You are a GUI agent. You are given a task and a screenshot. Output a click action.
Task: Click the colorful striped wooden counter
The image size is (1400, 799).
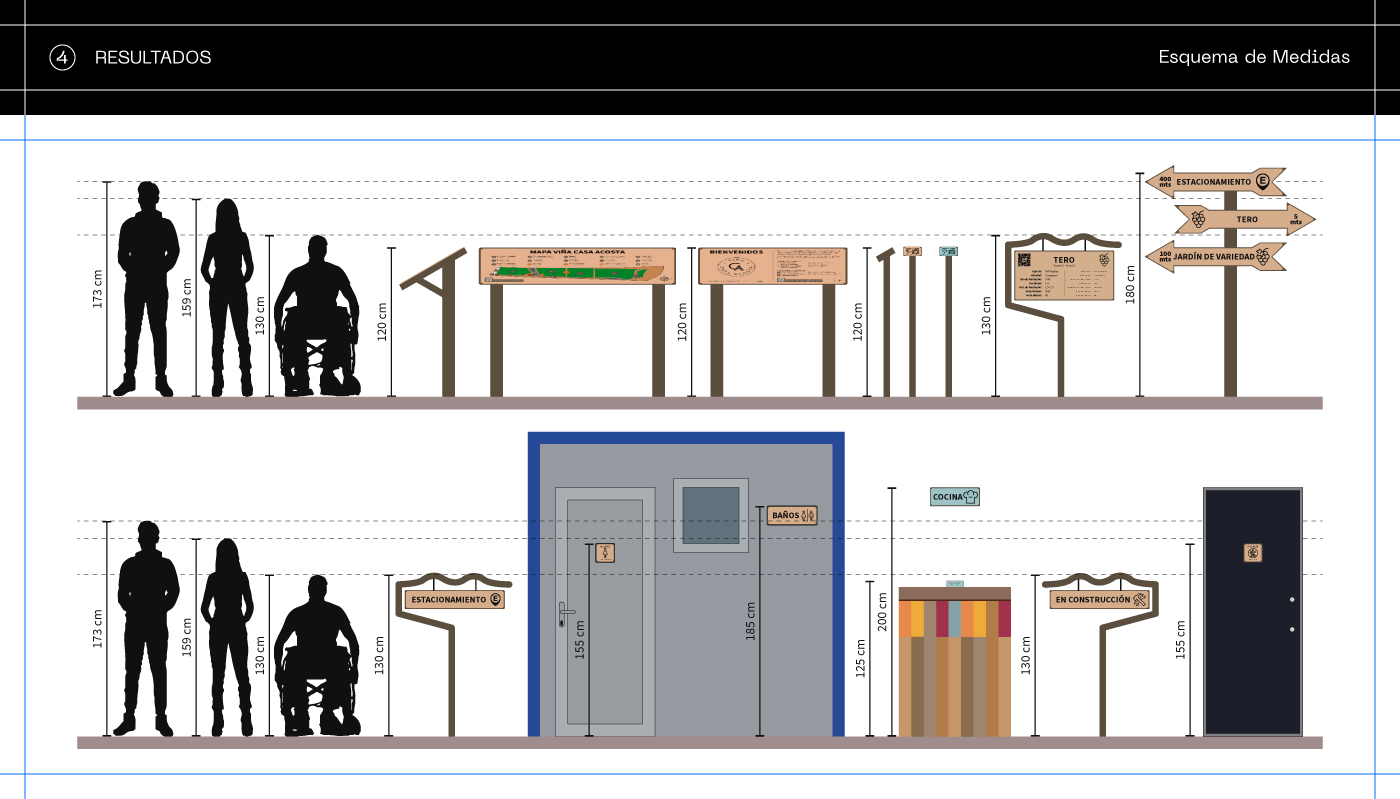954,665
